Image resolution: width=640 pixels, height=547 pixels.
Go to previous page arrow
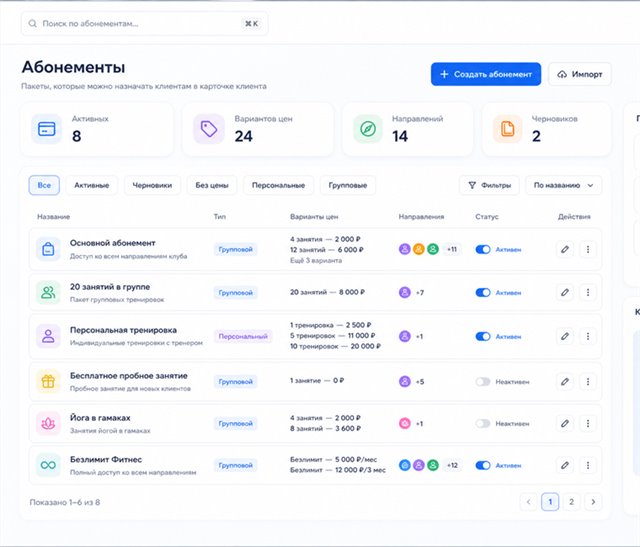coord(529,502)
